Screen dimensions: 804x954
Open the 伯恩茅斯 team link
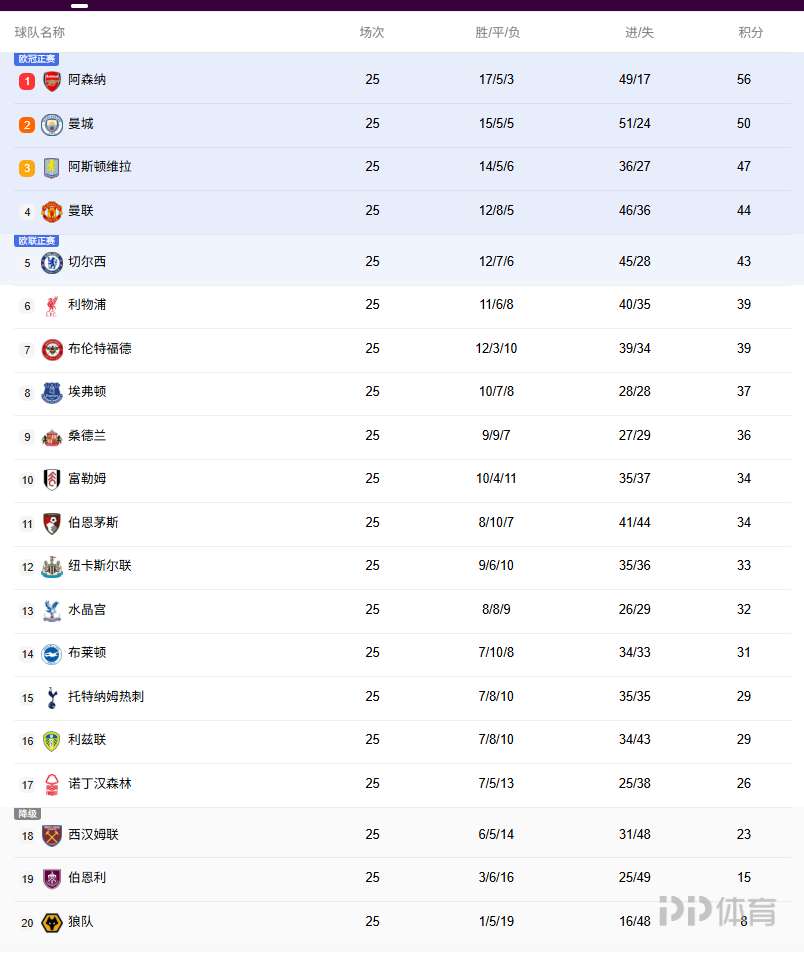pyautogui.click(x=93, y=522)
